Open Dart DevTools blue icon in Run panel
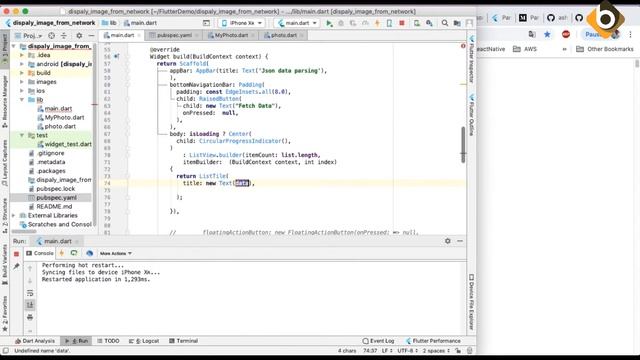Viewport: 640px width, 360px height. (x=89, y=253)
